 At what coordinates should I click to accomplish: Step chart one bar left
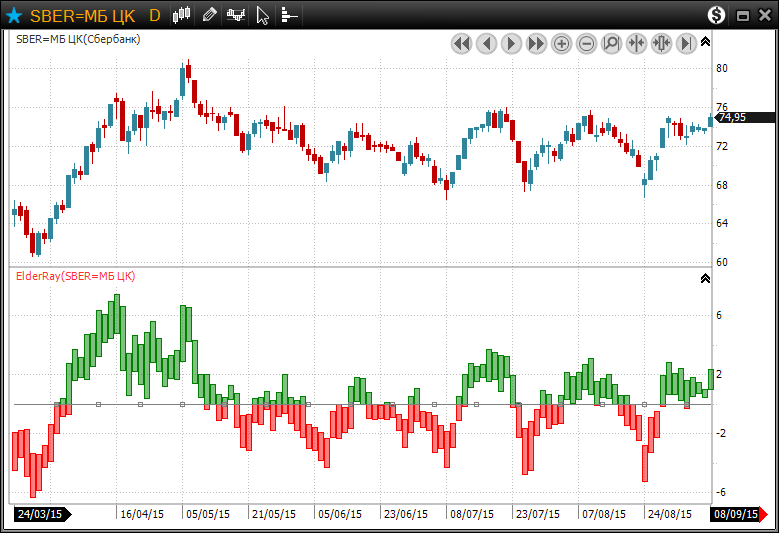pos(486,43)
